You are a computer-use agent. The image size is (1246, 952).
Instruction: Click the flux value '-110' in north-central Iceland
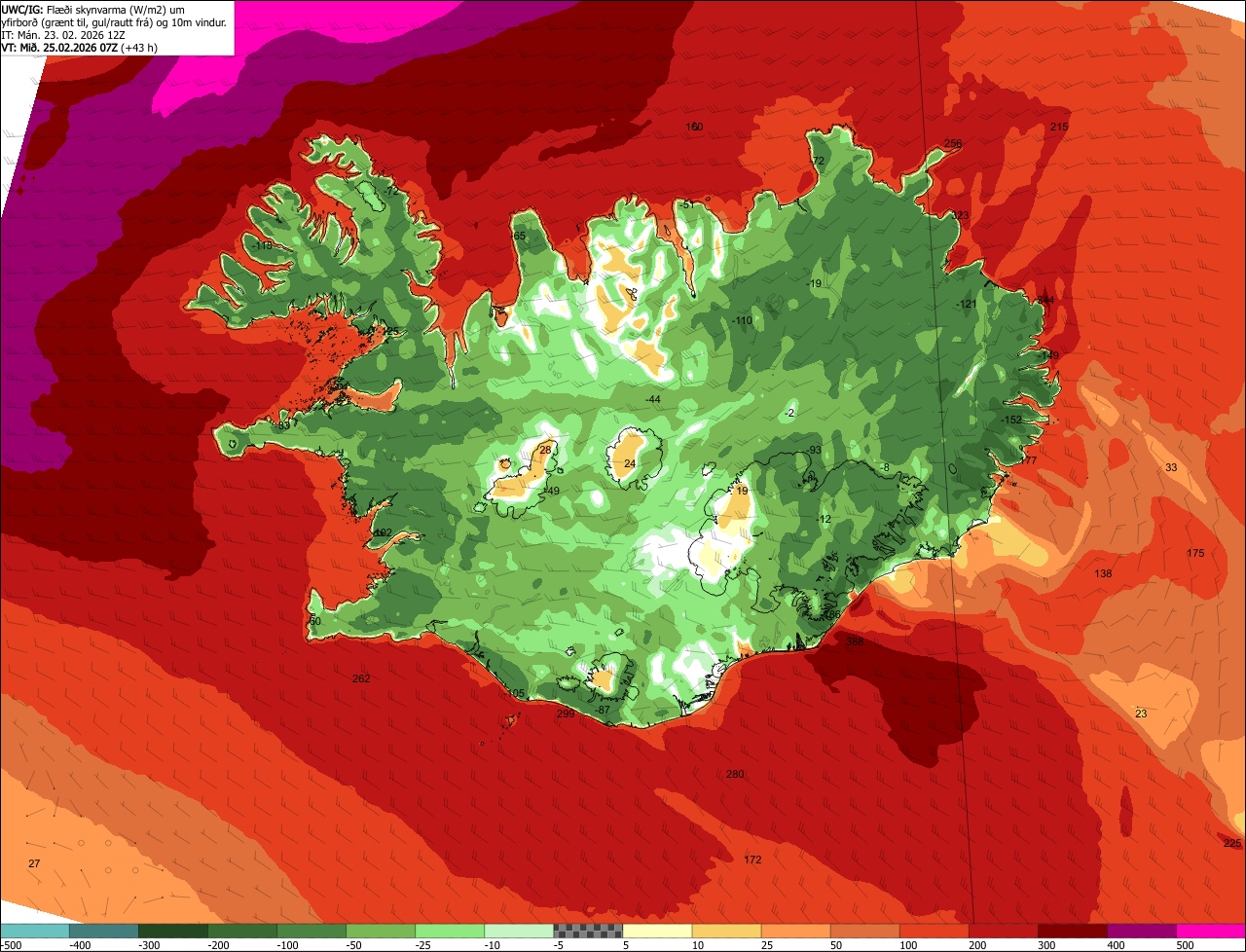(743, 320)
